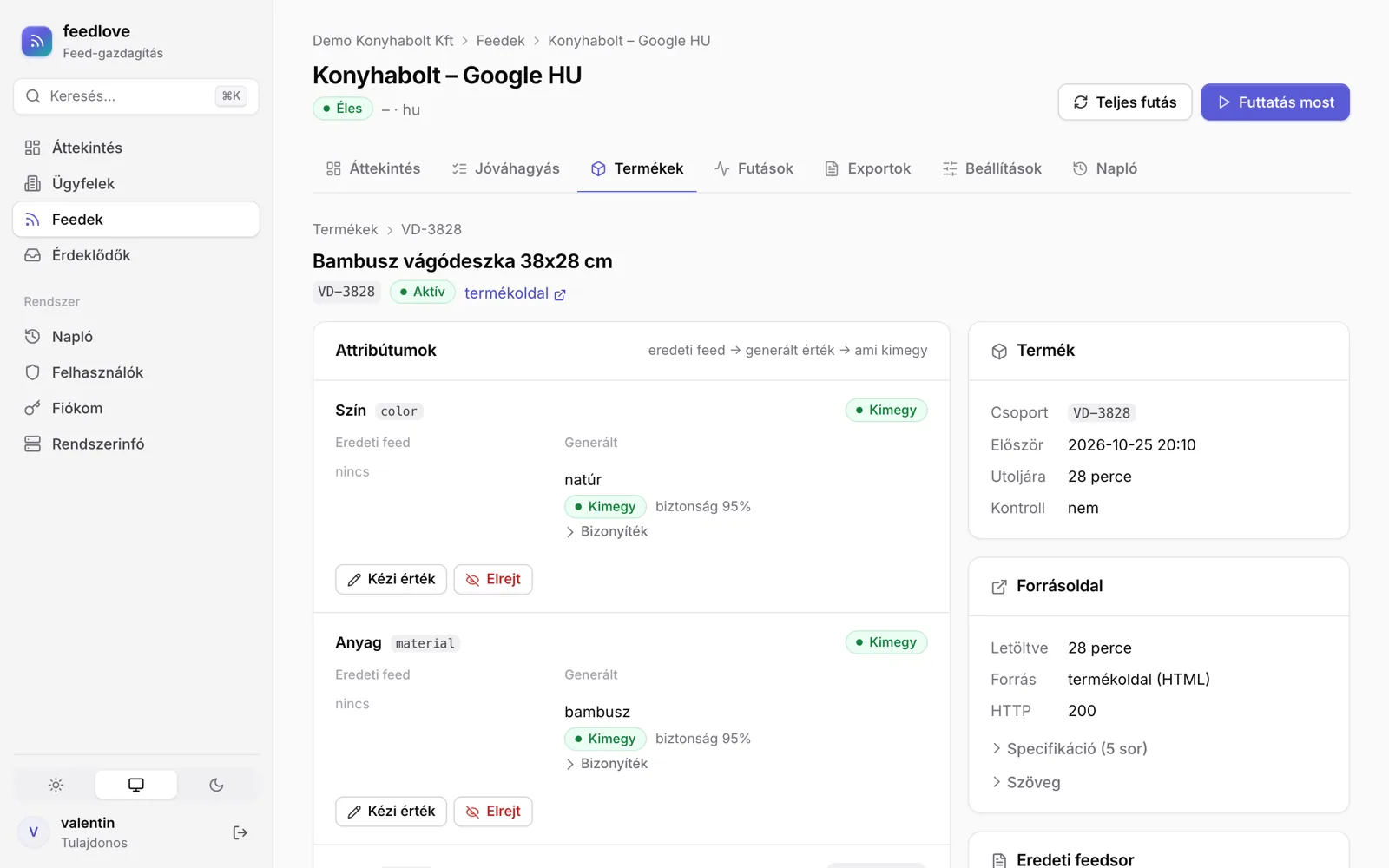This screenshot has width=1389, height=868.
Task: Click the Eredeti feedsor document icon
Action: 999,860
